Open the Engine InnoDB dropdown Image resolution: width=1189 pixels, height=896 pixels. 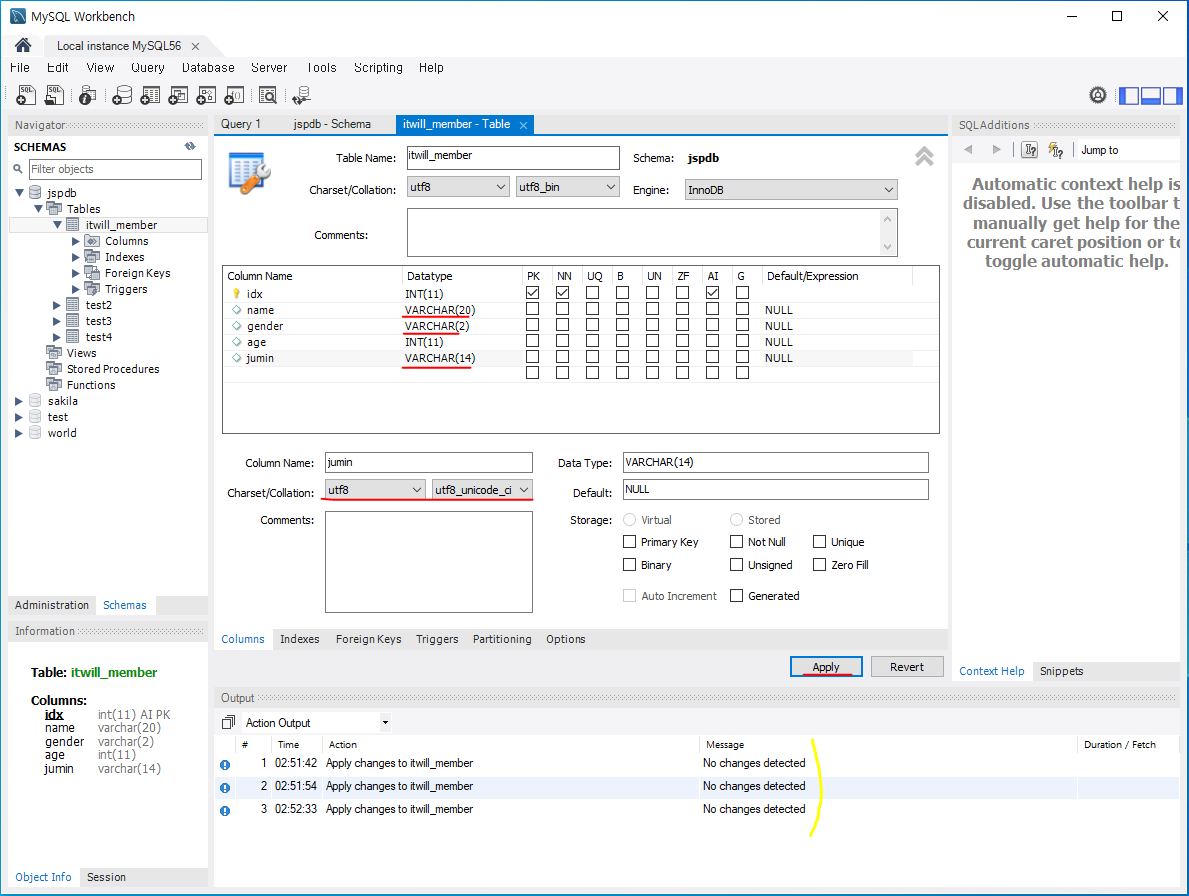791,190
